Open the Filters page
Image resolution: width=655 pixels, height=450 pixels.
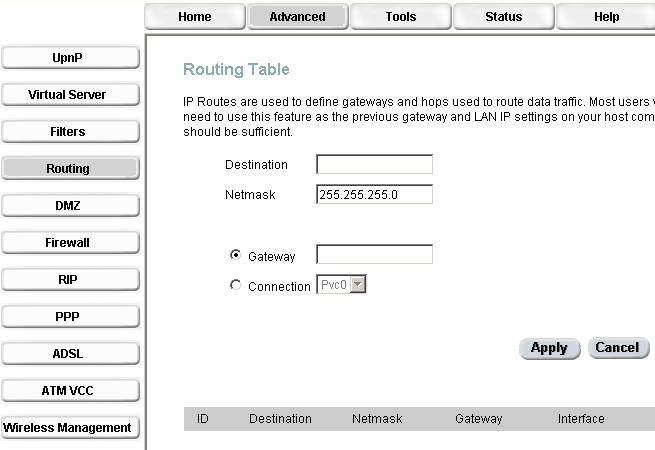coord(68,132)
